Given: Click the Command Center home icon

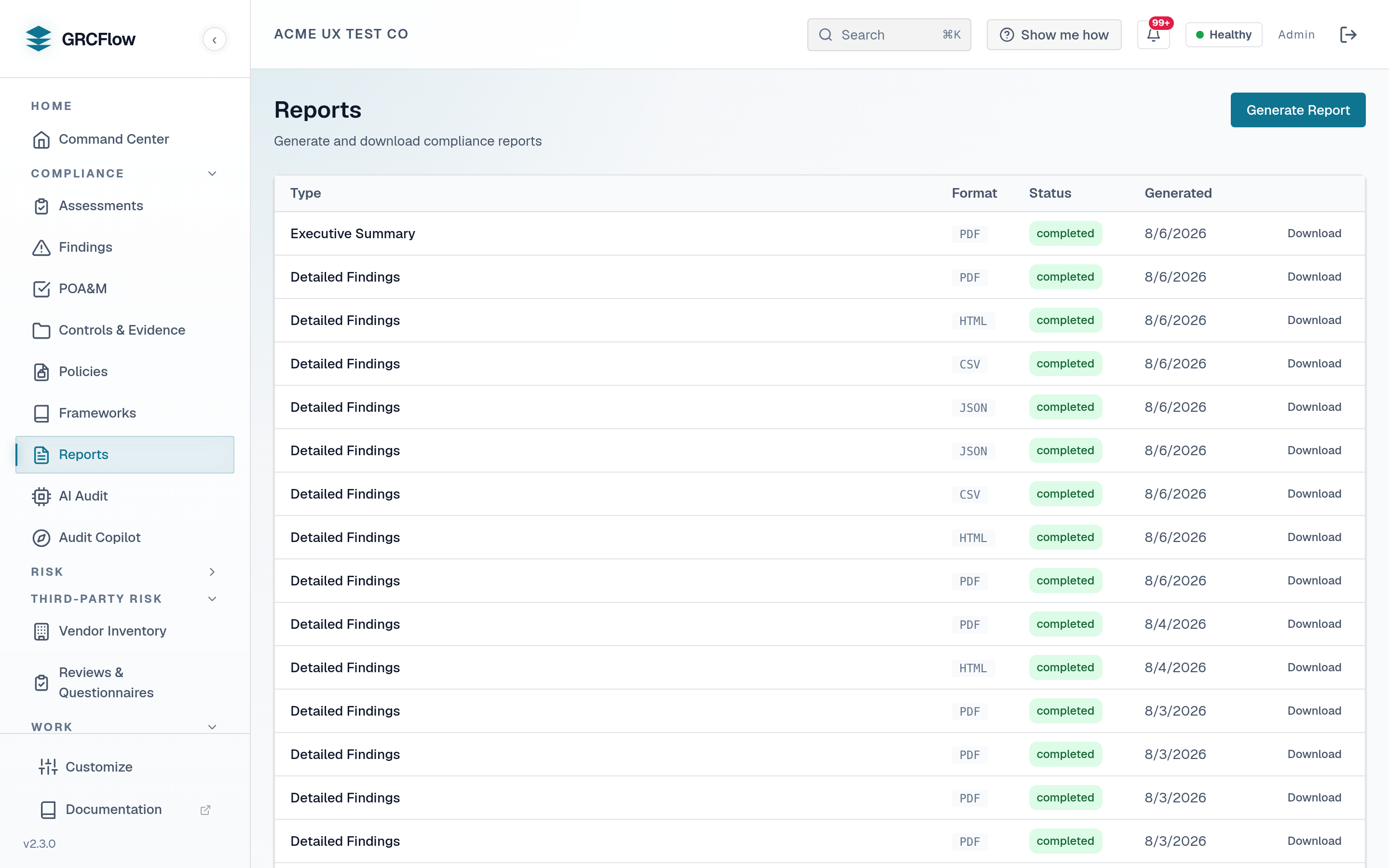Looking at the screenshot, I should [x=41, y=139].
